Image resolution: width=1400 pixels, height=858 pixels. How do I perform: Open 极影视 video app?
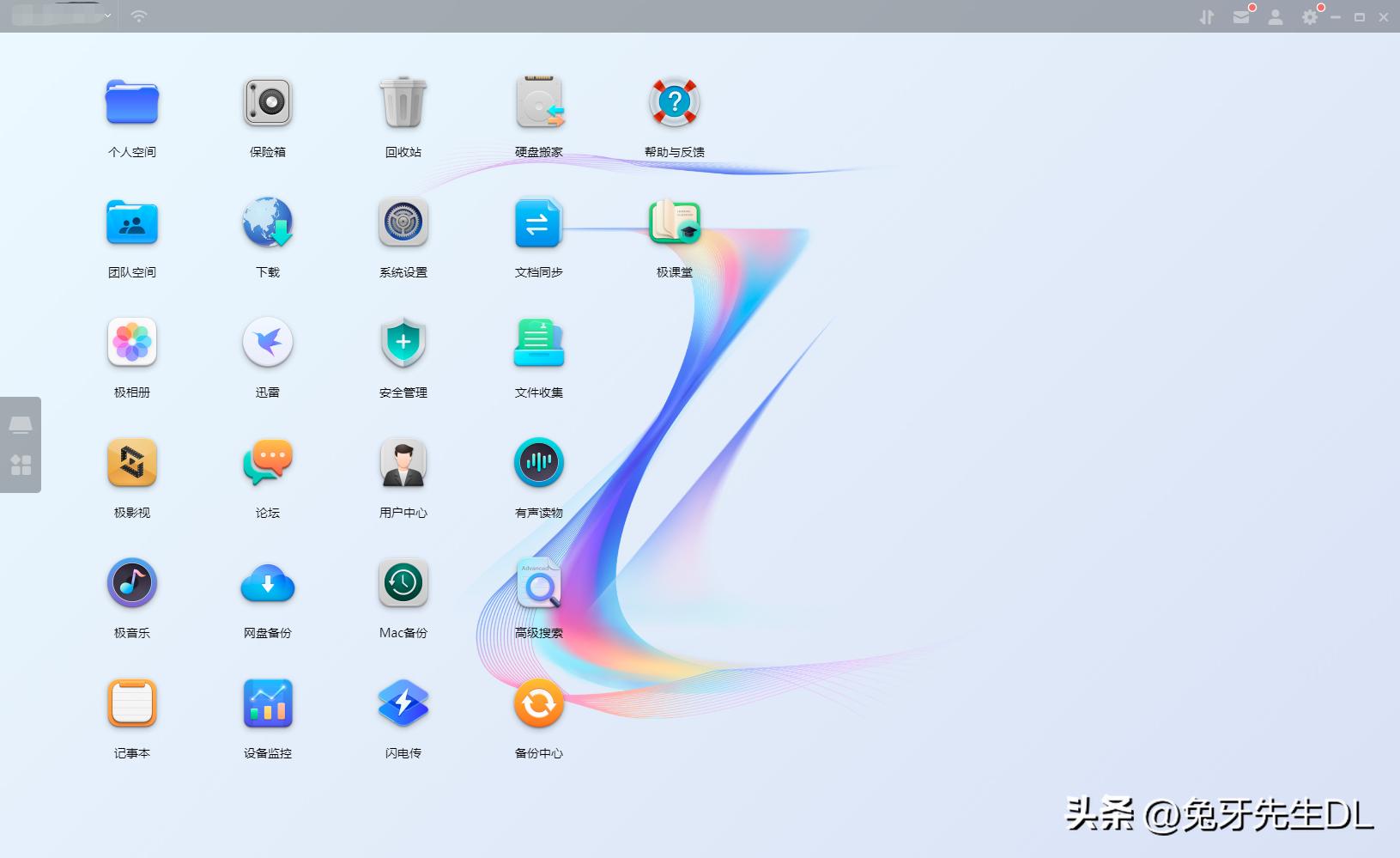(132, 464)
